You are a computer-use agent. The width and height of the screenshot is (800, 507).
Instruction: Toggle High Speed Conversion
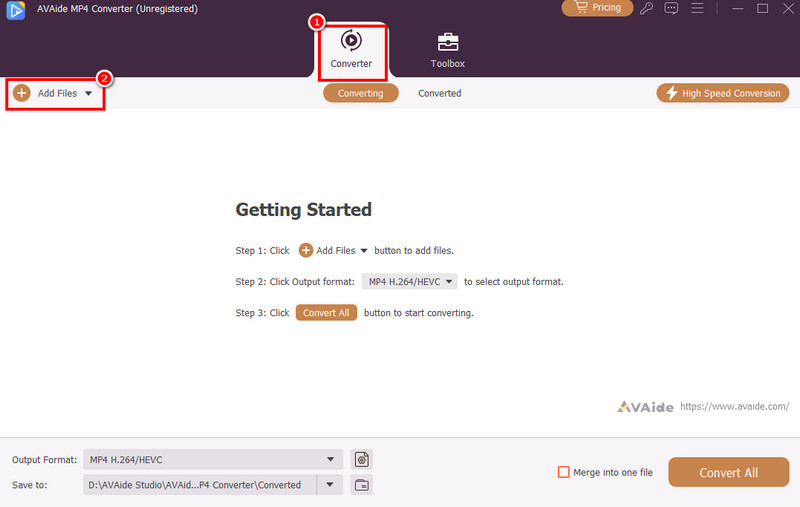[723, 93]
